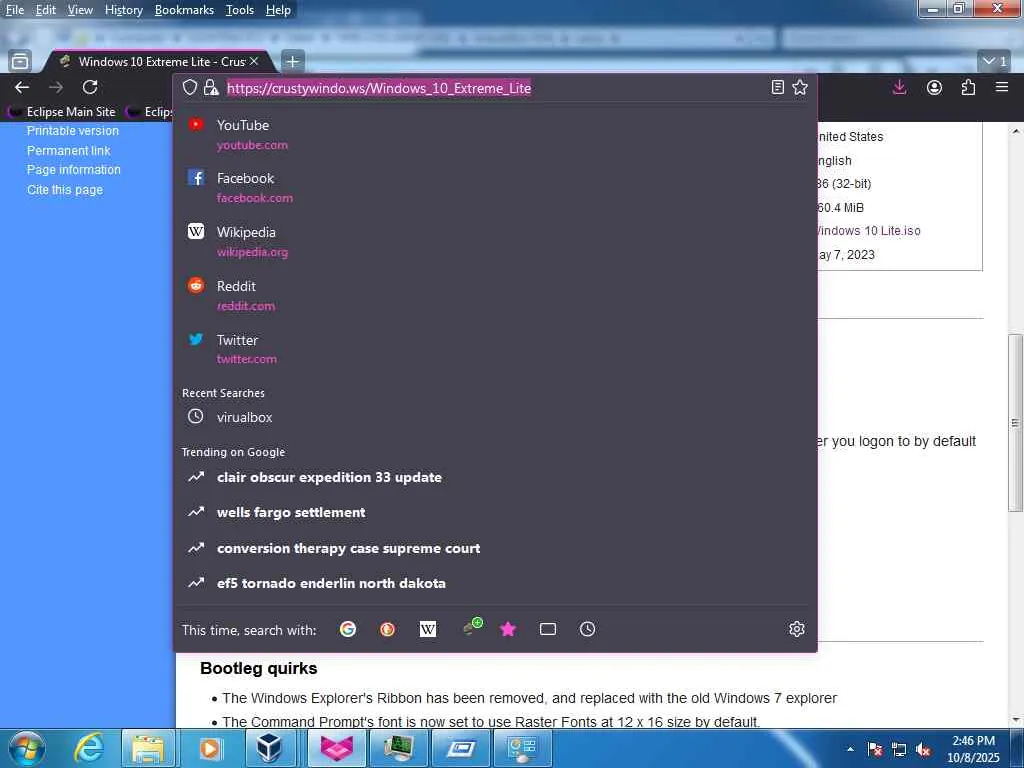Launch Internet Explorer from taskbar
The image size is (1024, 768).
pyautogui.click(x=88, y=748)
